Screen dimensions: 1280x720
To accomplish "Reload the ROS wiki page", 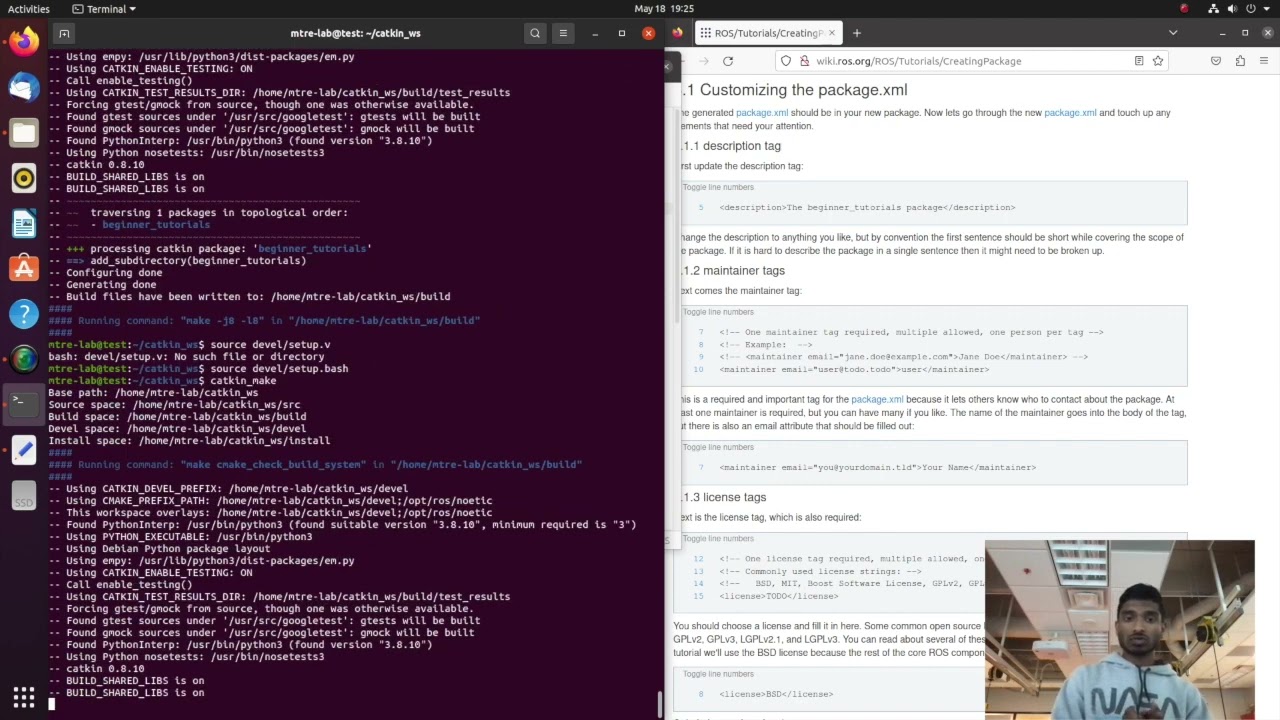I will coord(728,61).
